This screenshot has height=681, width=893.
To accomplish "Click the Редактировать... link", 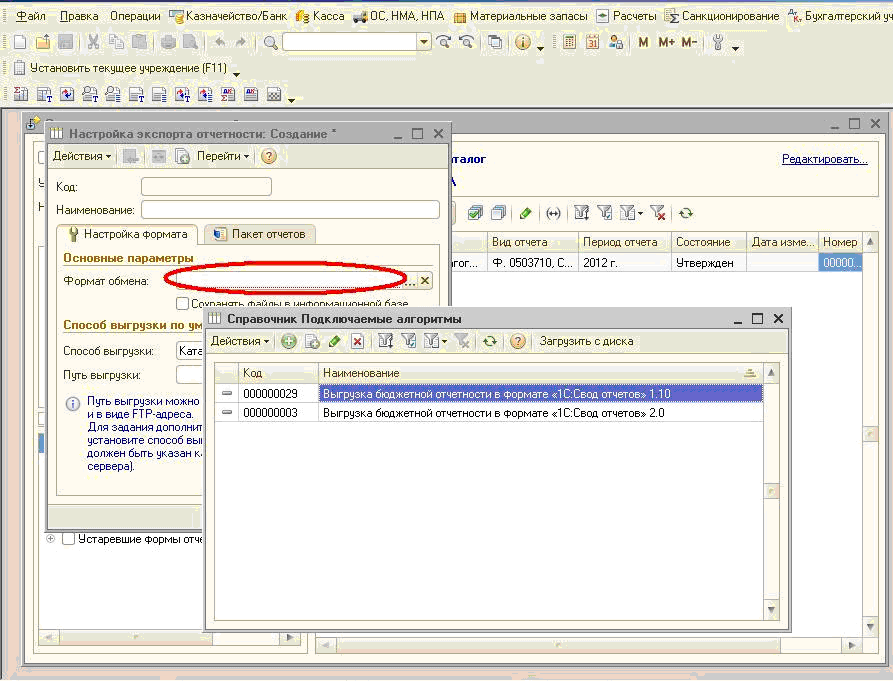I will point(824,159).
